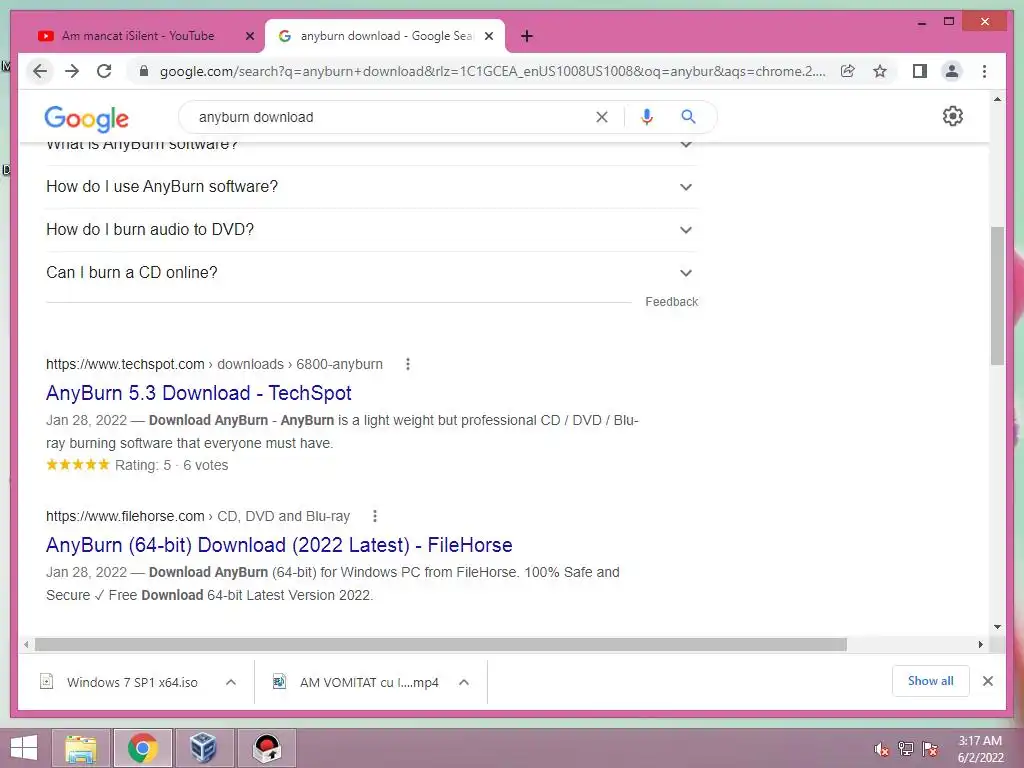Click the scroll down arrow
This screenshot has width=1024, height=768.
[x=997, y=627]
